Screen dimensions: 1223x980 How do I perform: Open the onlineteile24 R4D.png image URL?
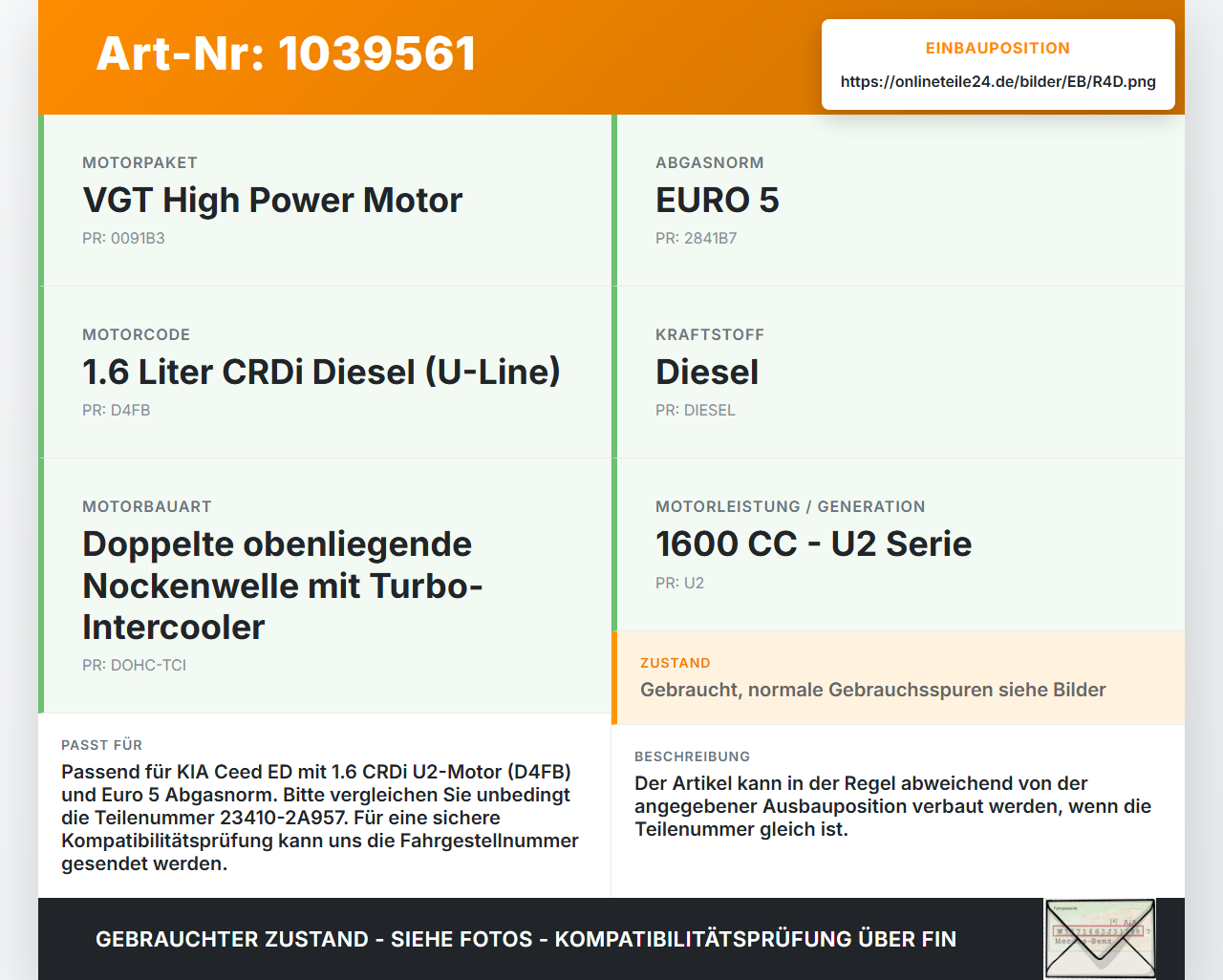(998, 81)
